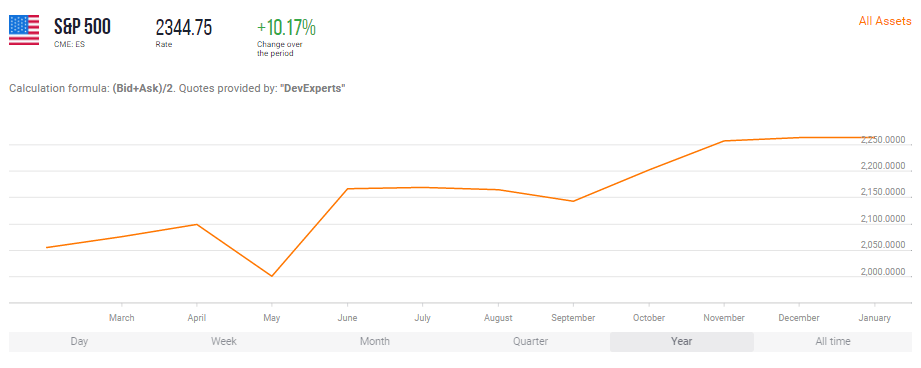Viewport: 921px width, 368px height.
Task: Click the September axis label
Action: [x=573, y=318]
